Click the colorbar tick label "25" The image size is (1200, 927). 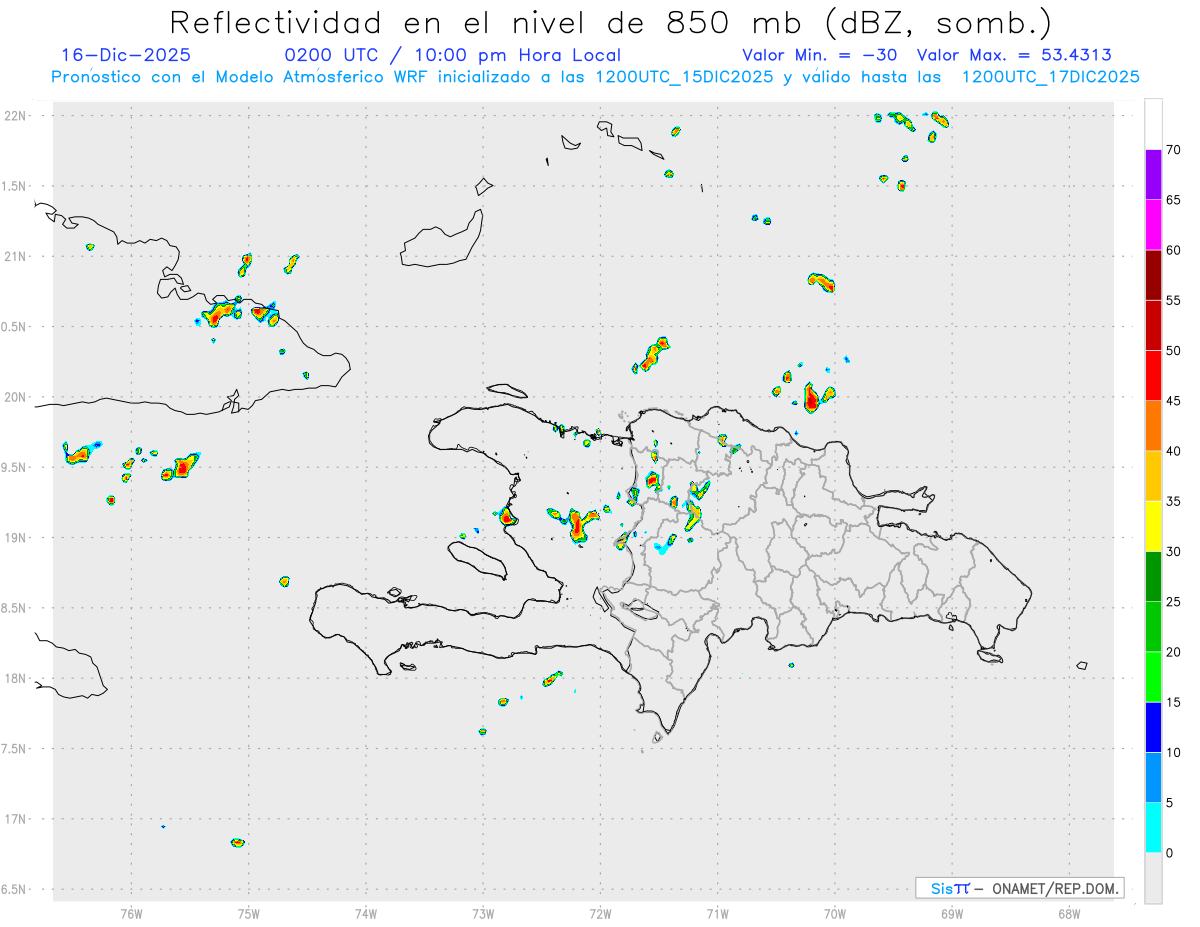point(1174,602)
